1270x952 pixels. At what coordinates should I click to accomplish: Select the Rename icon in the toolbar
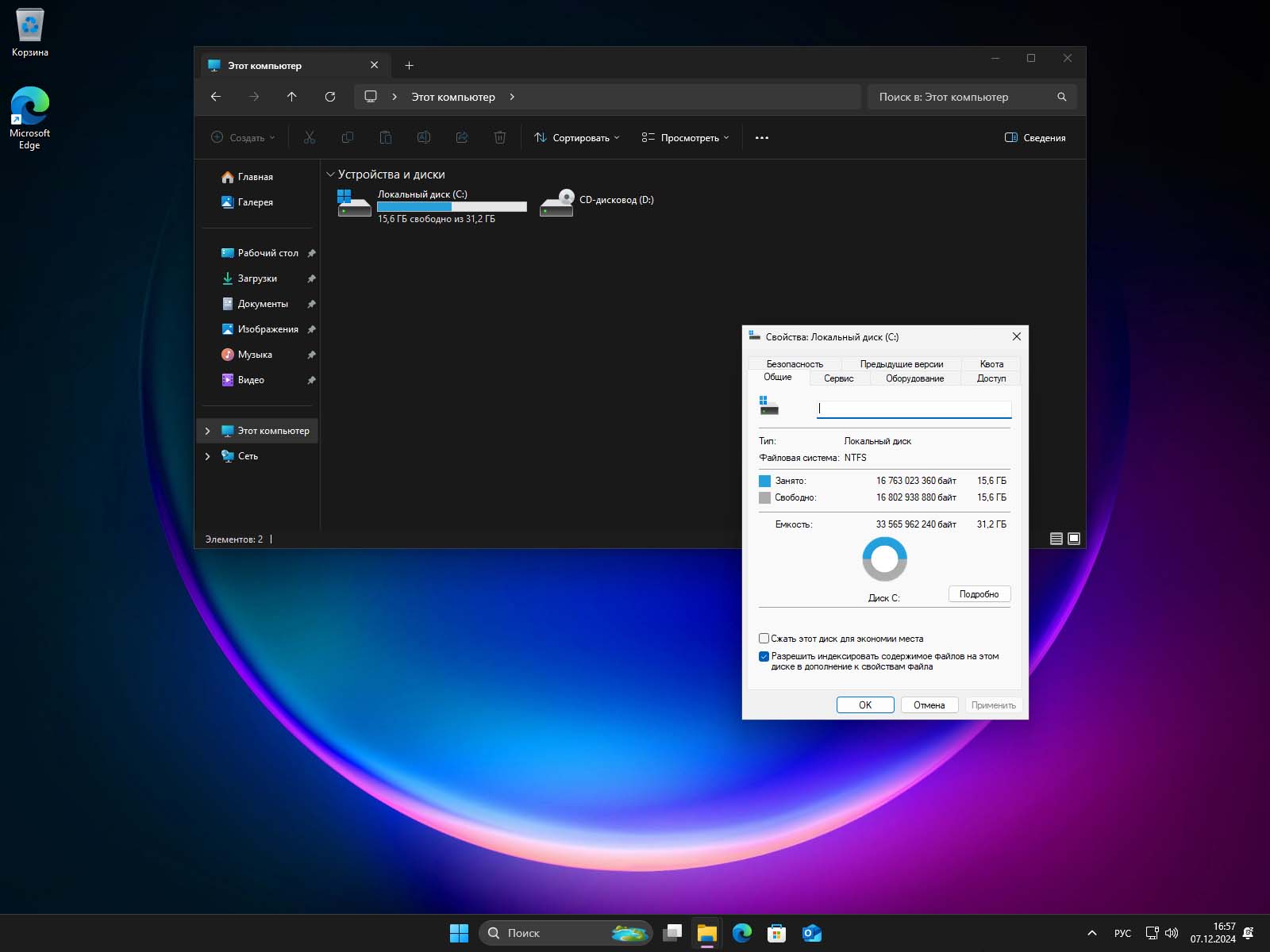tap(424, 137)
